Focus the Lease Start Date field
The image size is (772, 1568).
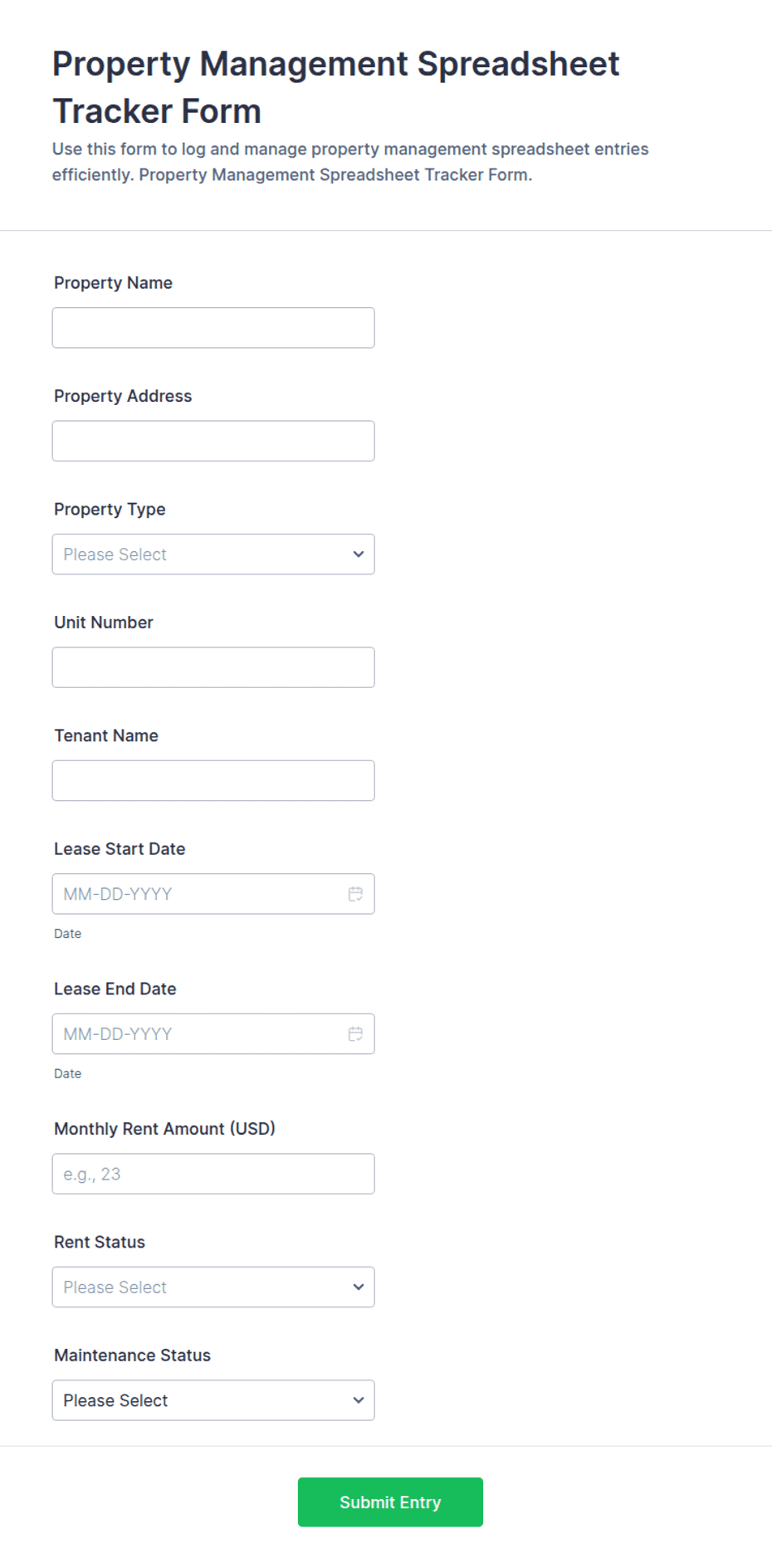click(x=213, y=894)
